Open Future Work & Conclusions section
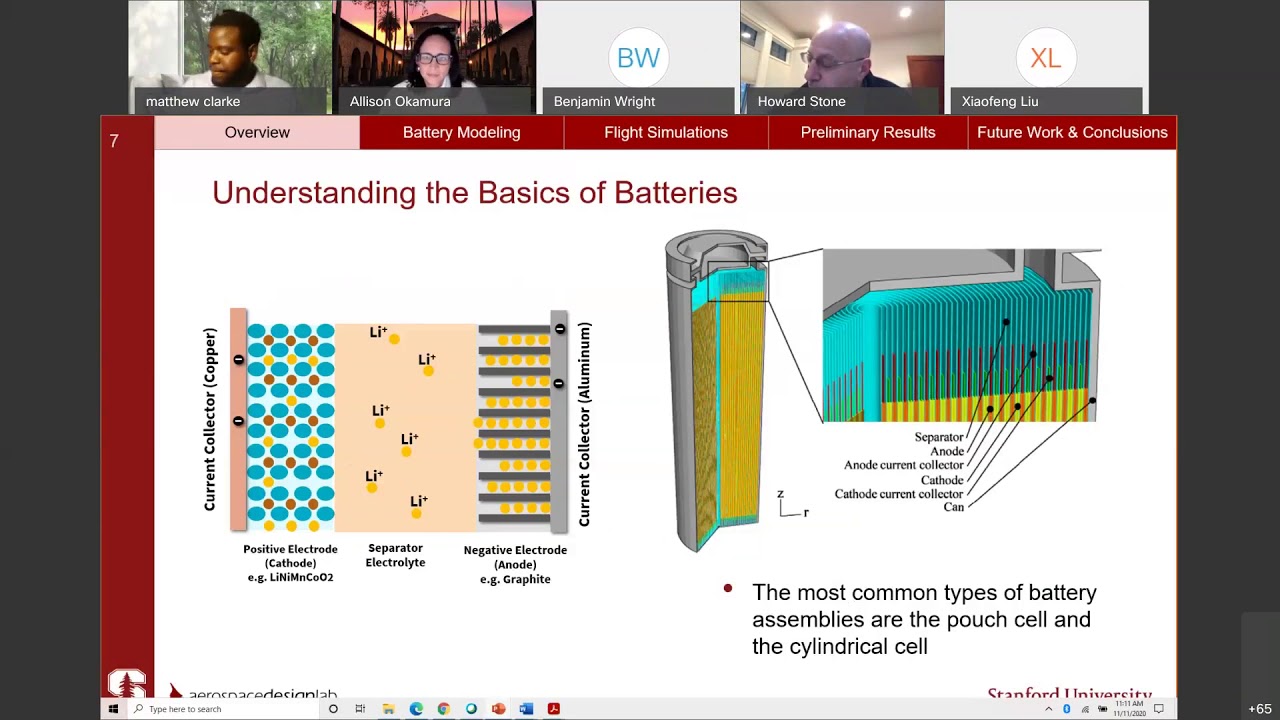This screenshot has width=1280, height=720. [x=1072, y=132]
